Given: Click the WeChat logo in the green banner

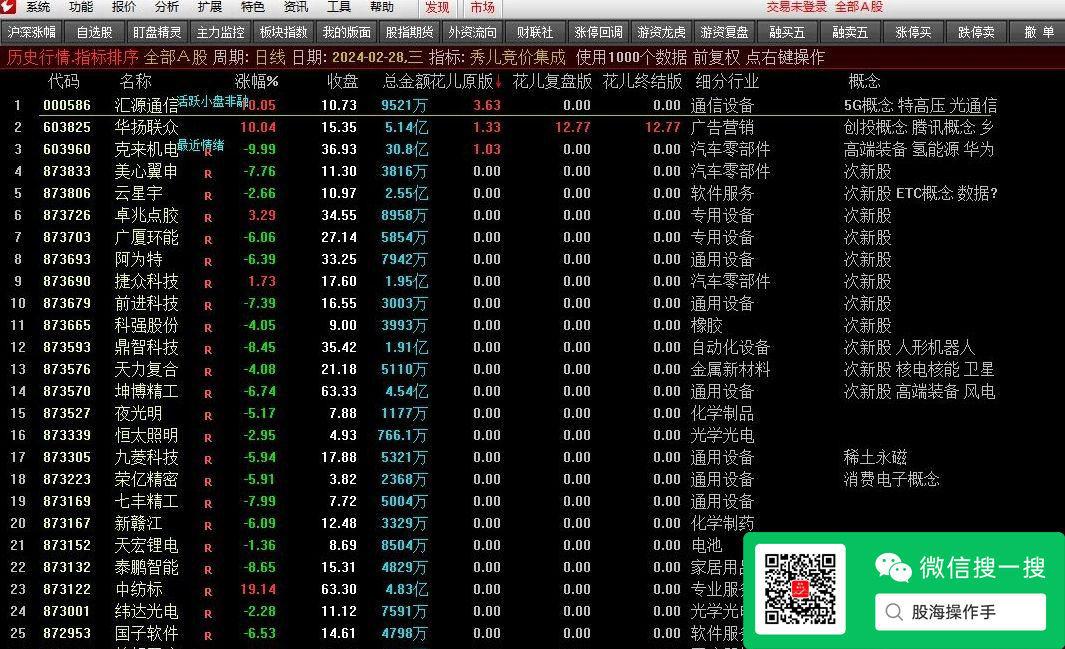Looking at the screenshot, I should click(892, 568).
